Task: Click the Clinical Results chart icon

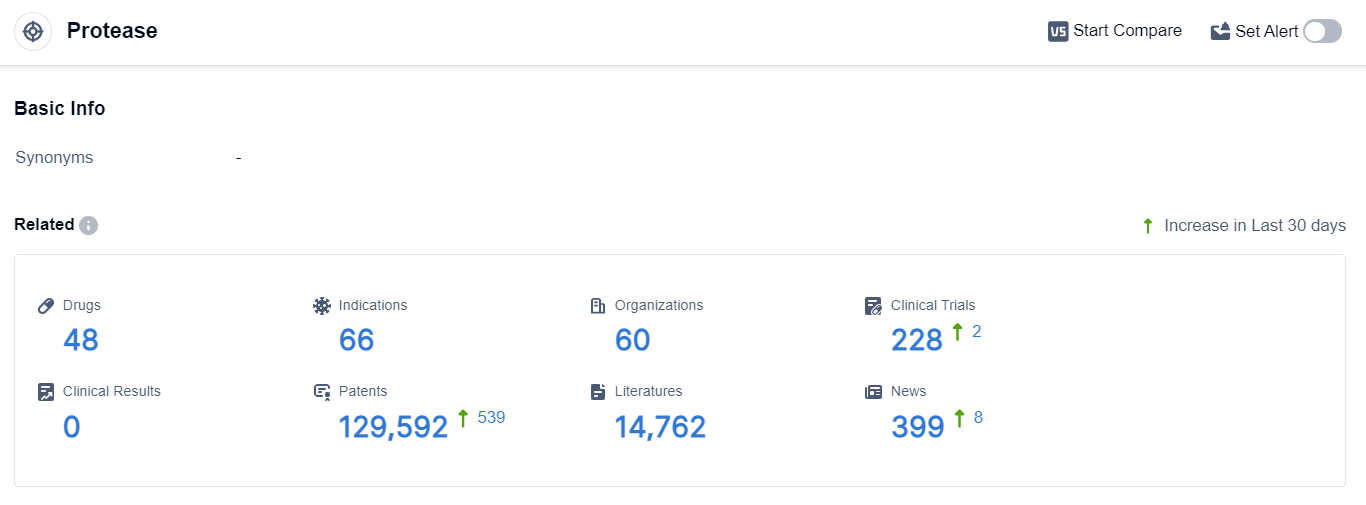Action: pos(46,392)
